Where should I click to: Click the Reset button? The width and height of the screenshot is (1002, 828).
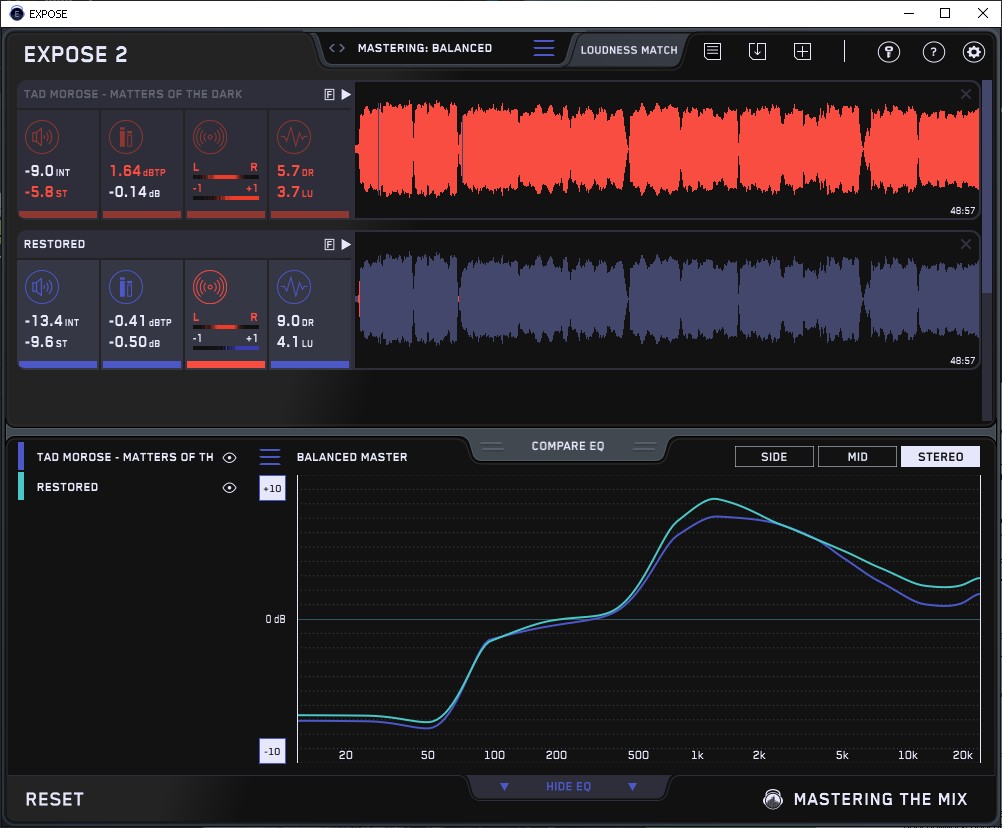point(55,799)
